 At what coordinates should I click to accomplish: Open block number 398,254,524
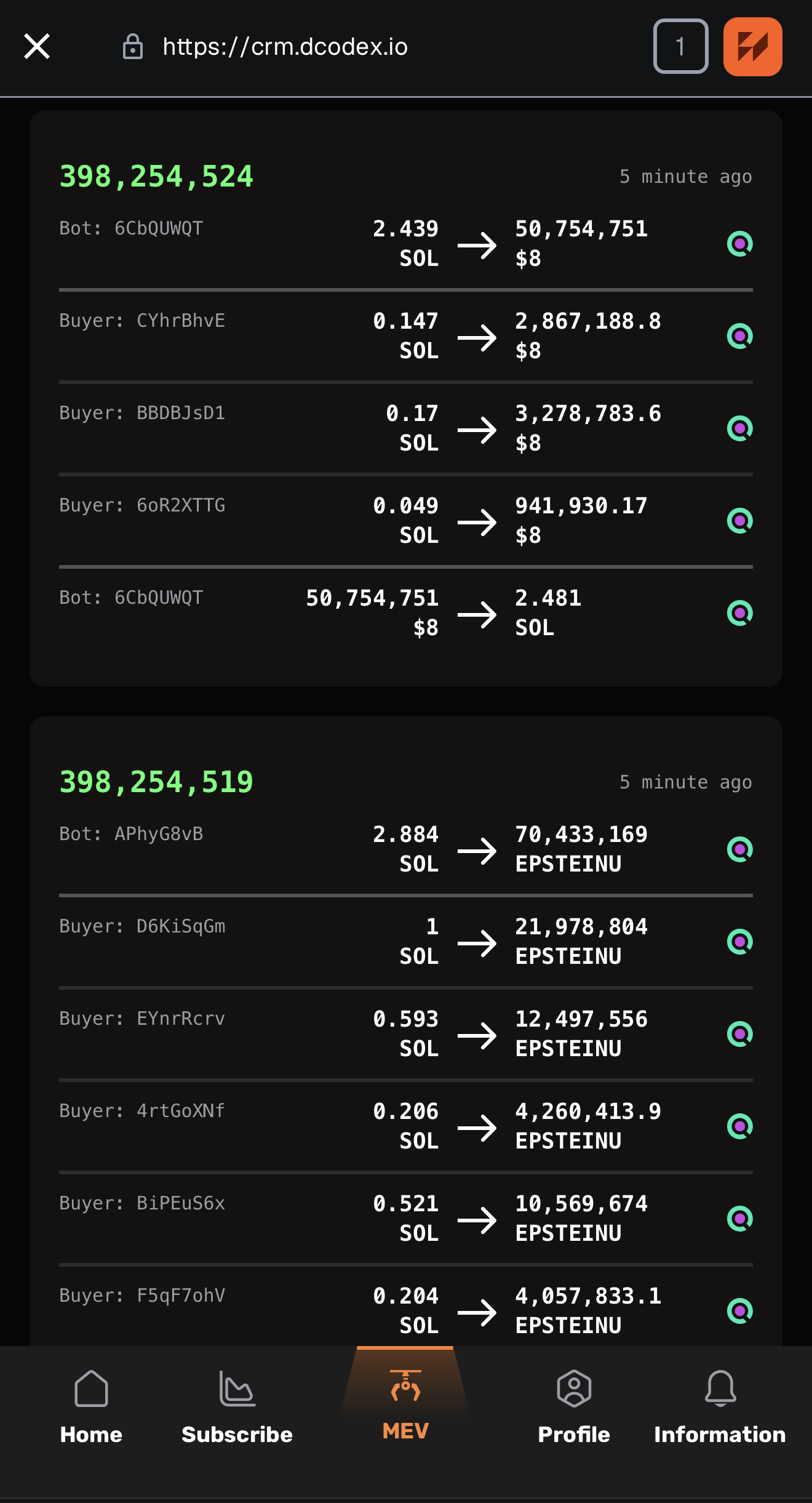pyautogui.click(x=156, y=177)
